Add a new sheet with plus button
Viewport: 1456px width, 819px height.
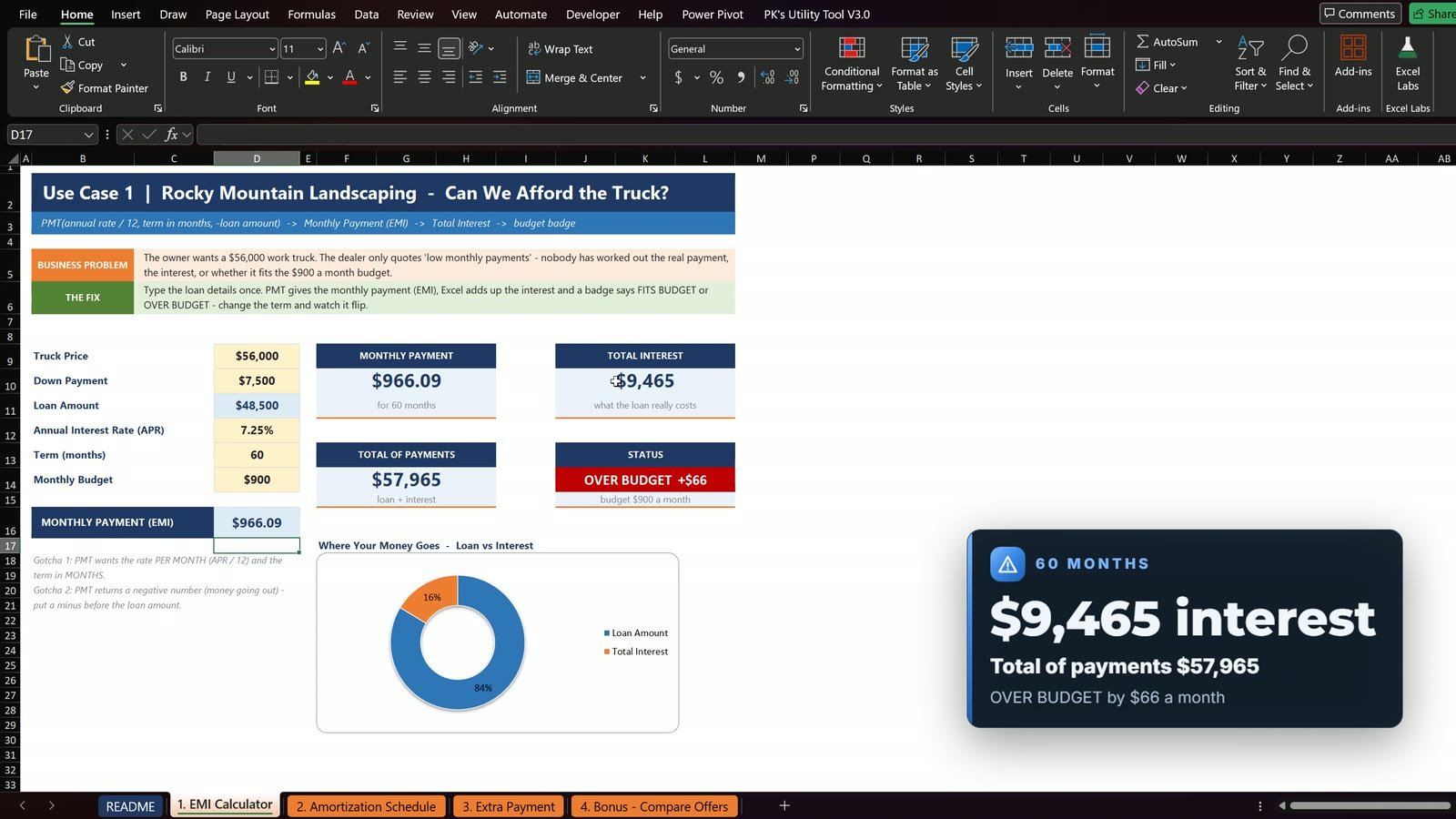784,805
